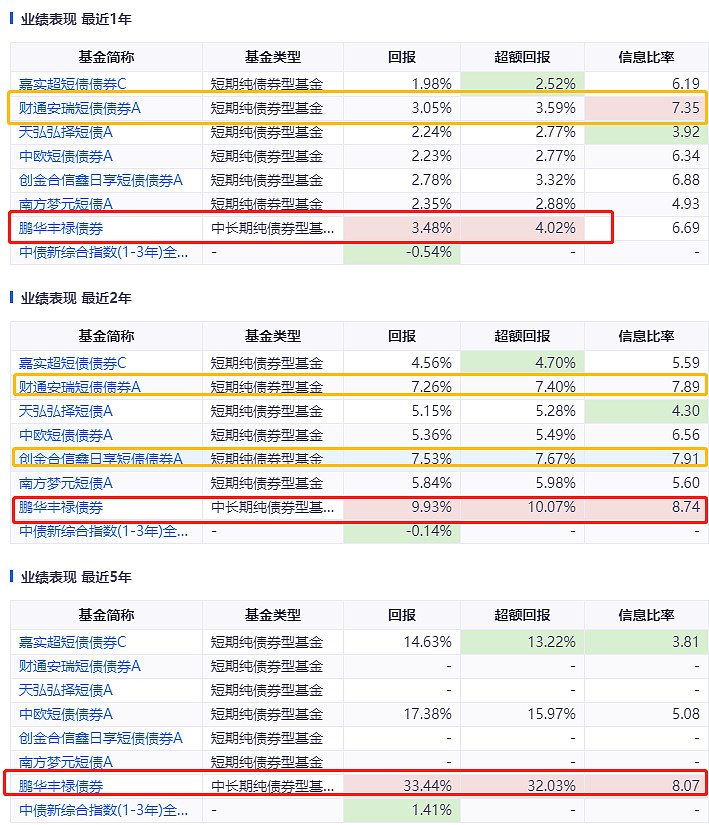Open 南方梦元短债A link in 最近1年 table

click(x=66, y=204)
